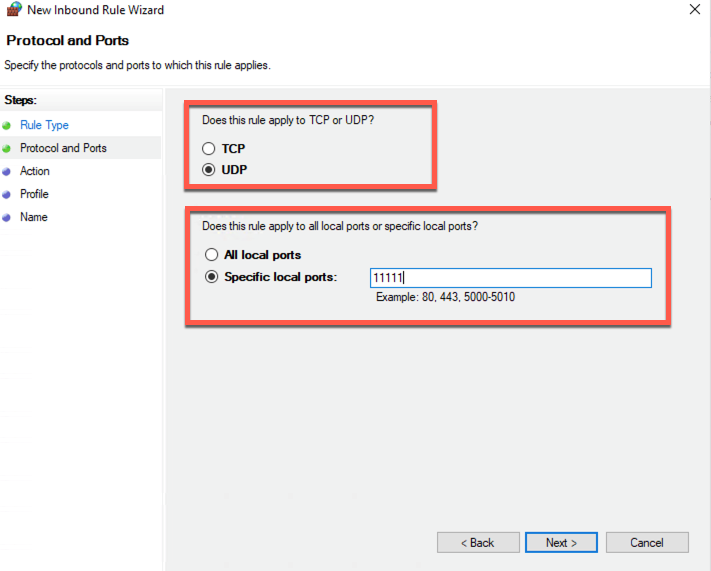Click the green bullet beside Rule Type
The width and height of the screenshot is (711, 571).
pyautogui.click(x=7, y=126)
